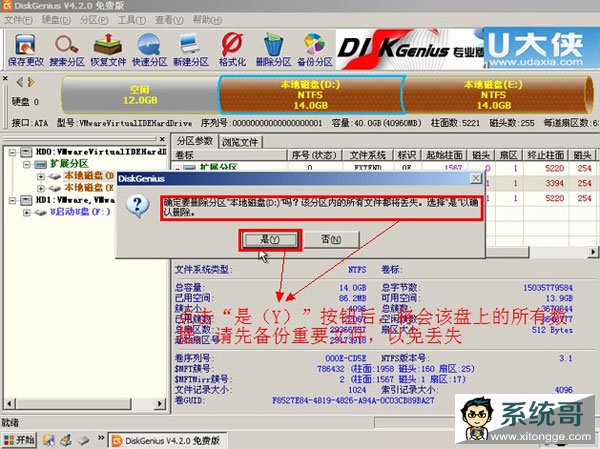Click the 终止柱面 column header

(x=545, y=155)
